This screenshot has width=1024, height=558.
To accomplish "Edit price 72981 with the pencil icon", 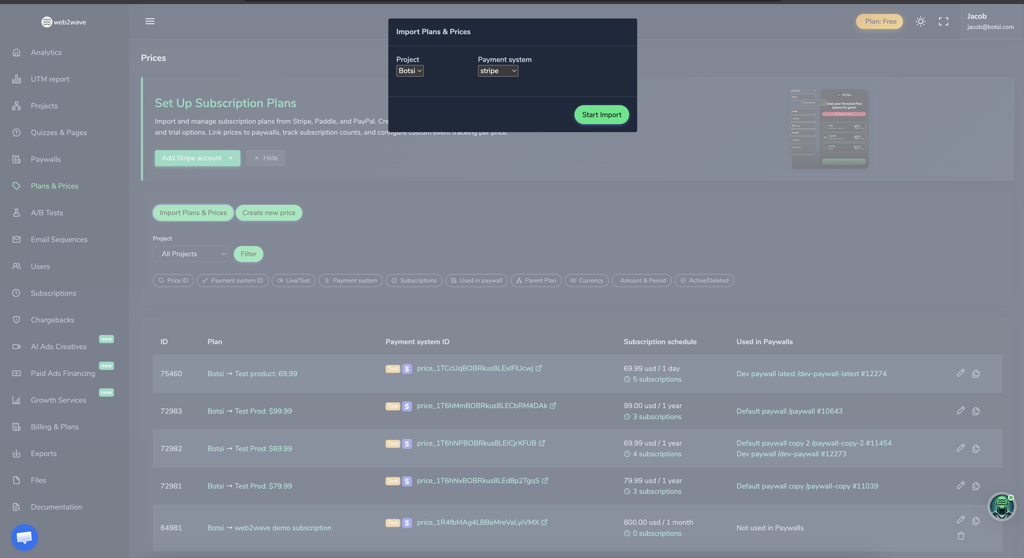I will pos(961,485).
